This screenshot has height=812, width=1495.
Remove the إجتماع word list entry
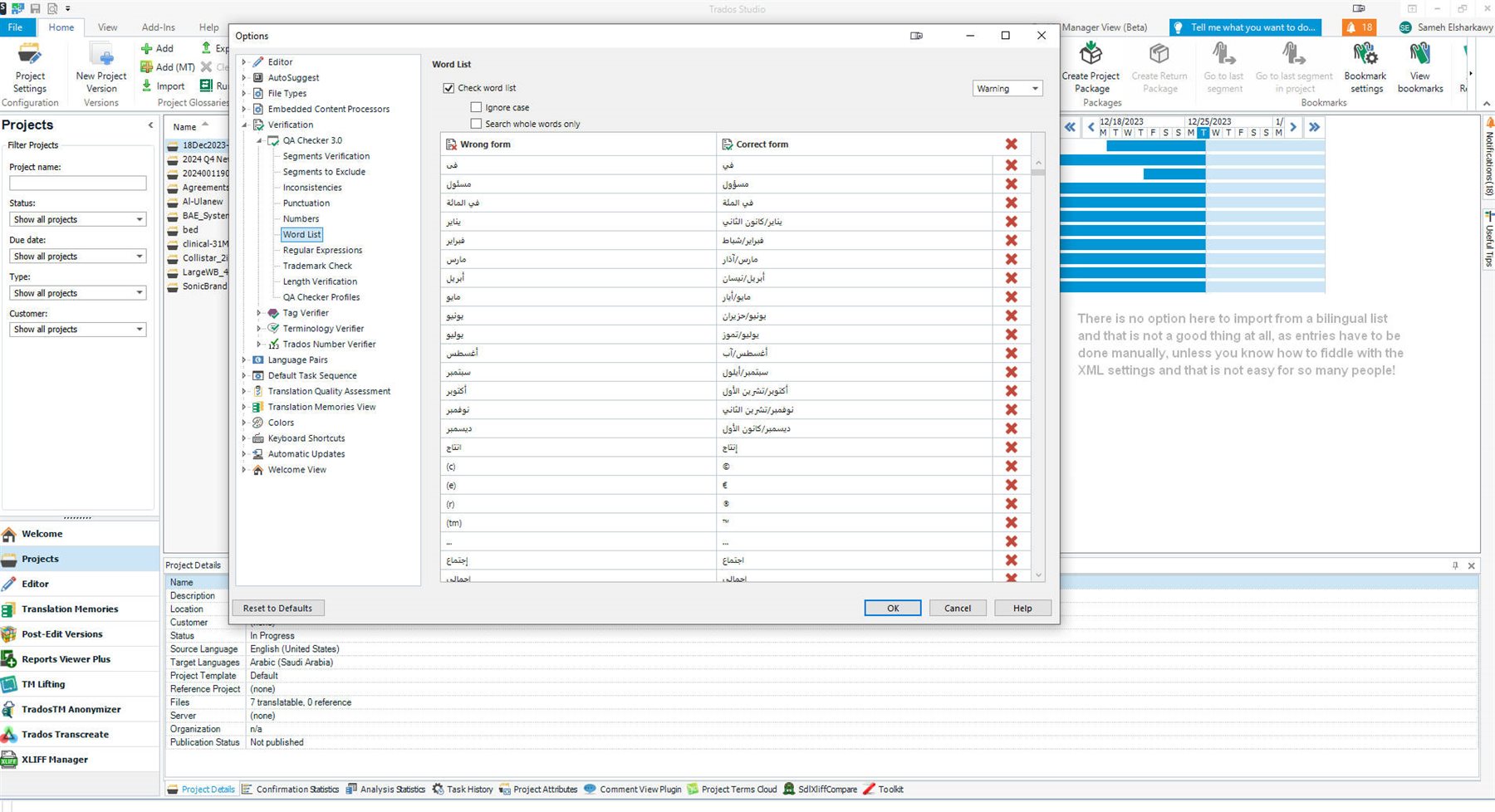1011,560
